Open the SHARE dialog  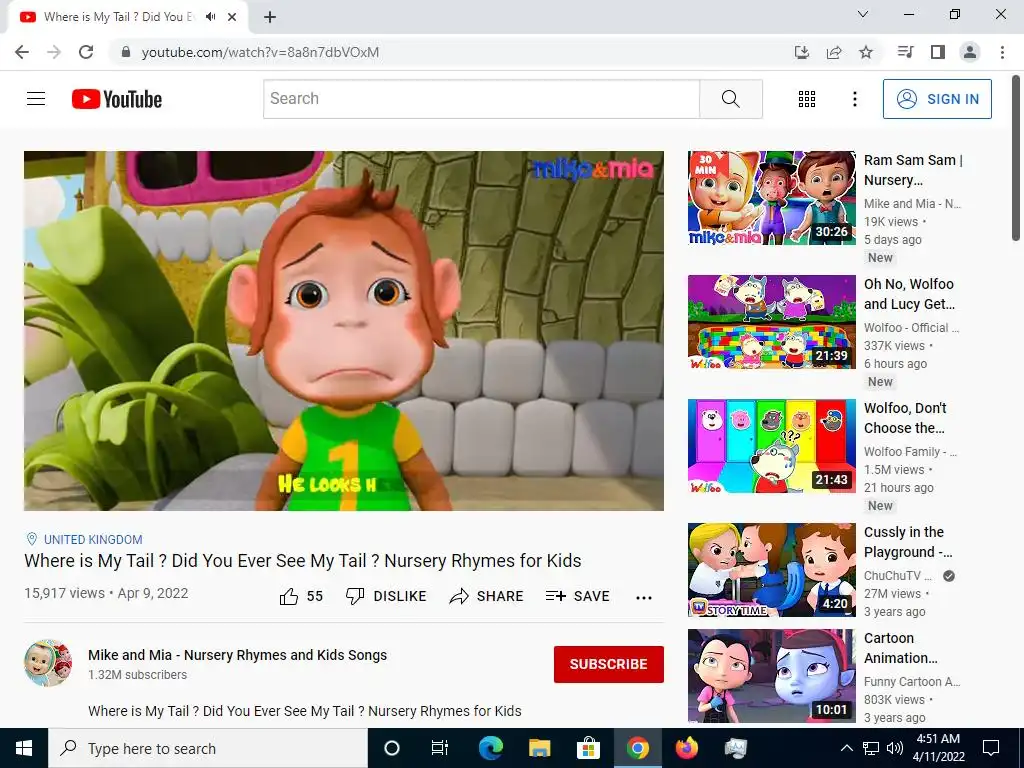487,596
